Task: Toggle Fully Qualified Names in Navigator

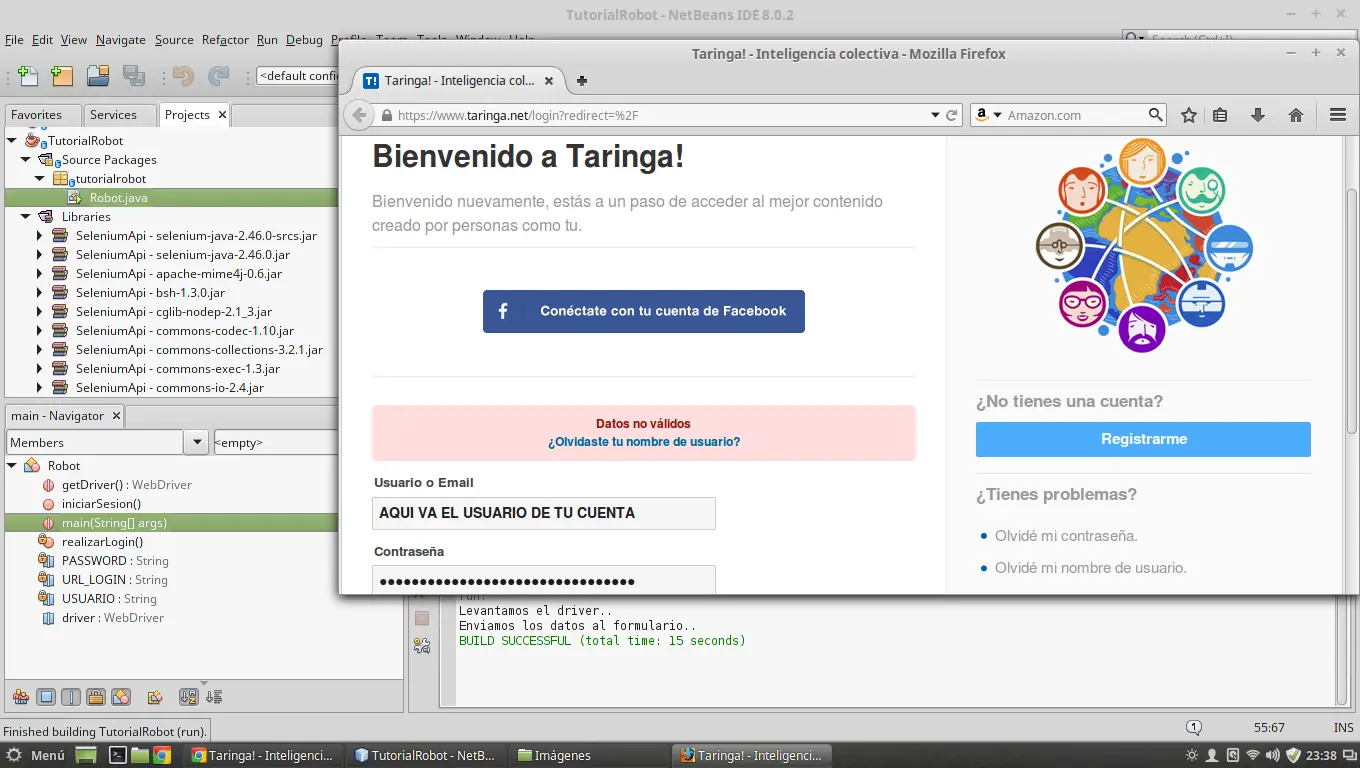Action: click(x=155, y=697)
